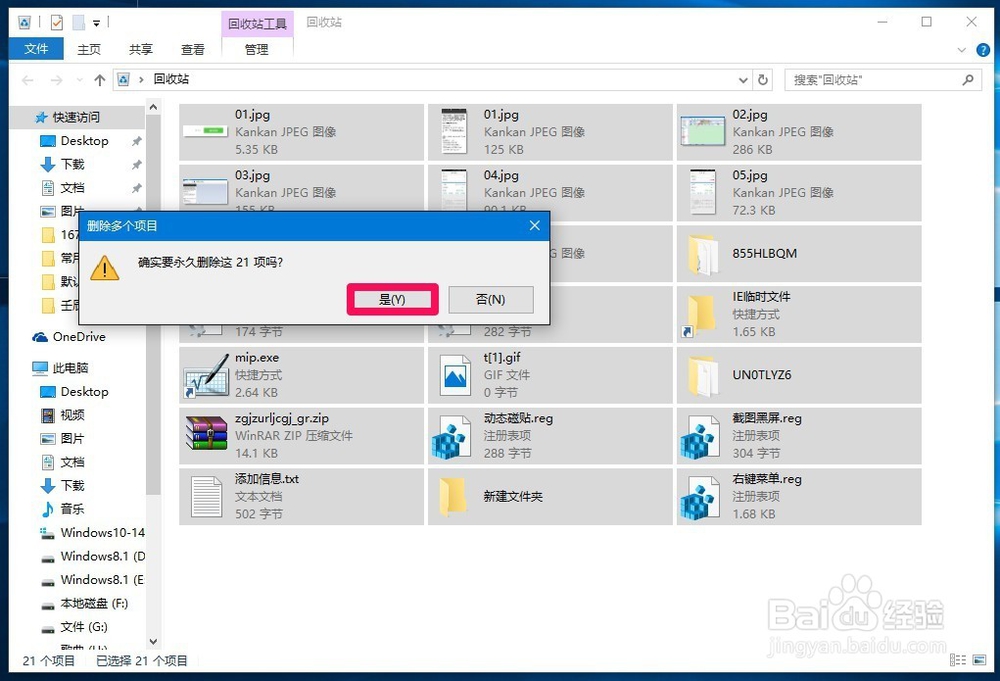
Task: Open the address bar dropdown arrow
Action: point(742,79)
